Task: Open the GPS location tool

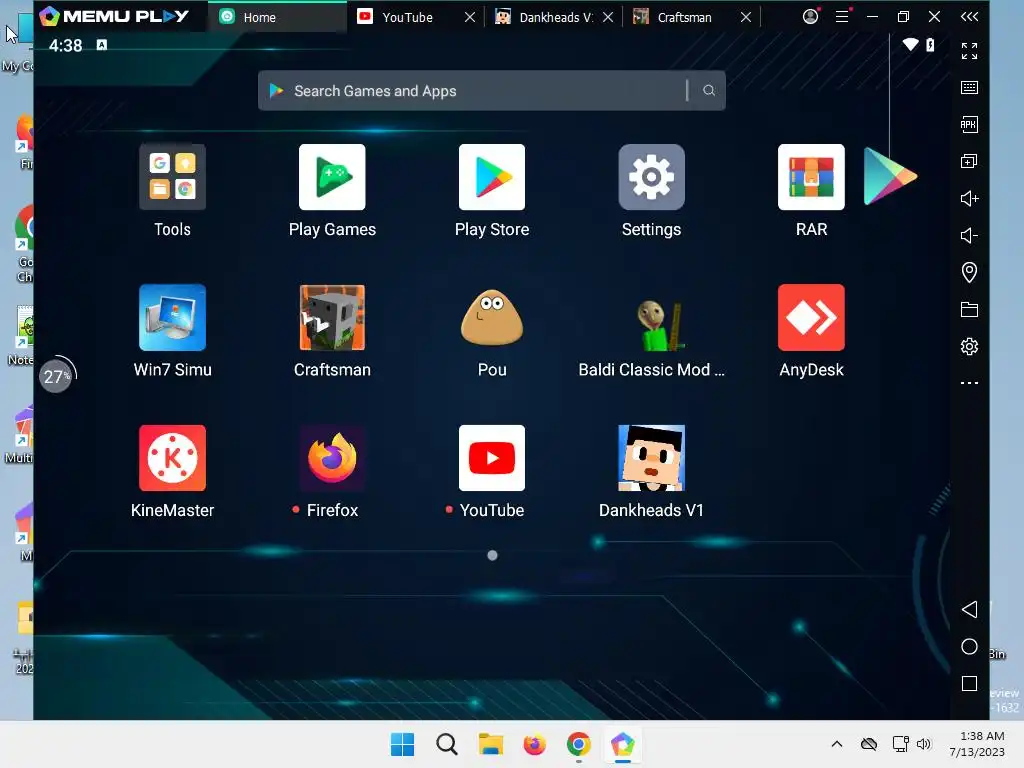Action: coord(969,272)
